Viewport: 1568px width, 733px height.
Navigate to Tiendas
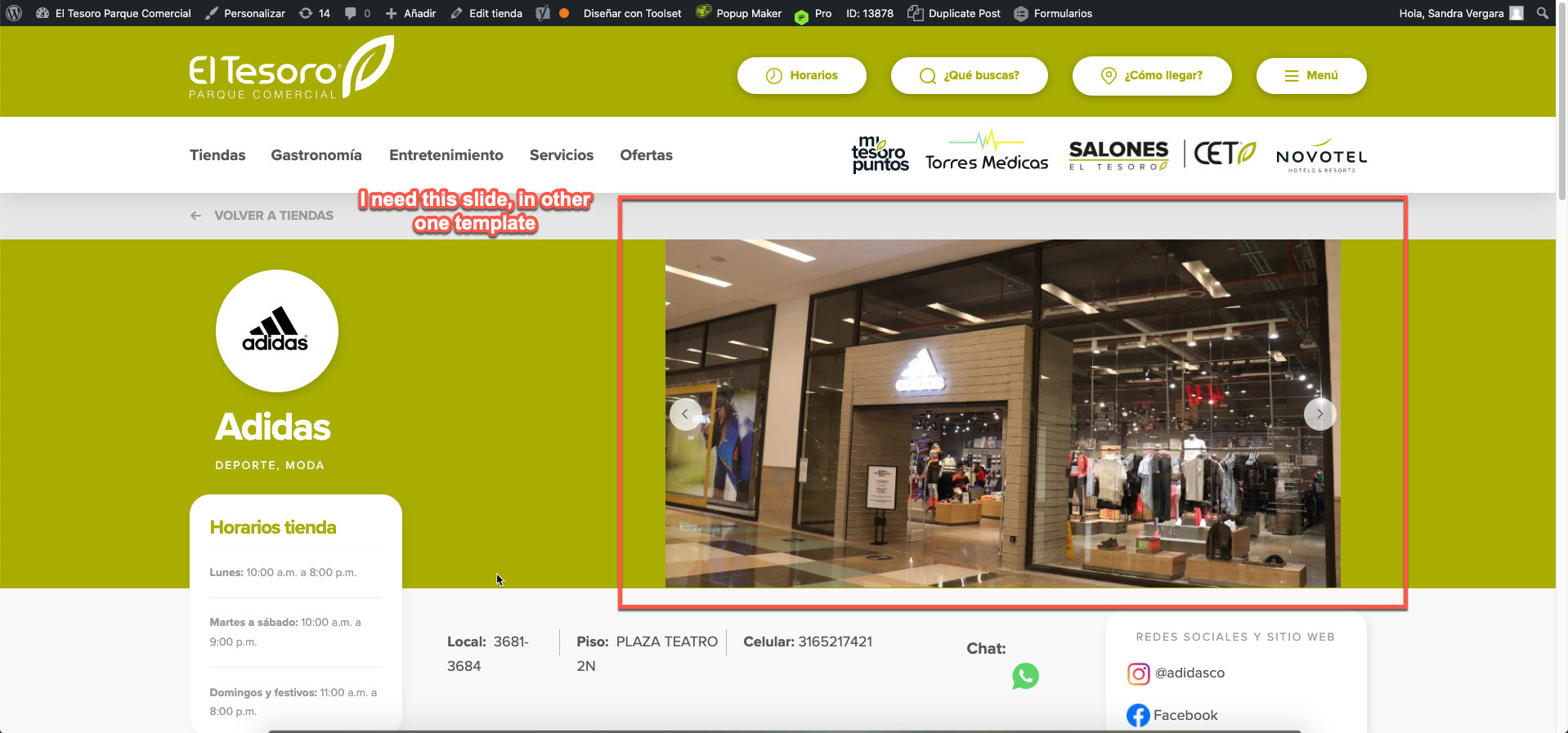point(217,155)
